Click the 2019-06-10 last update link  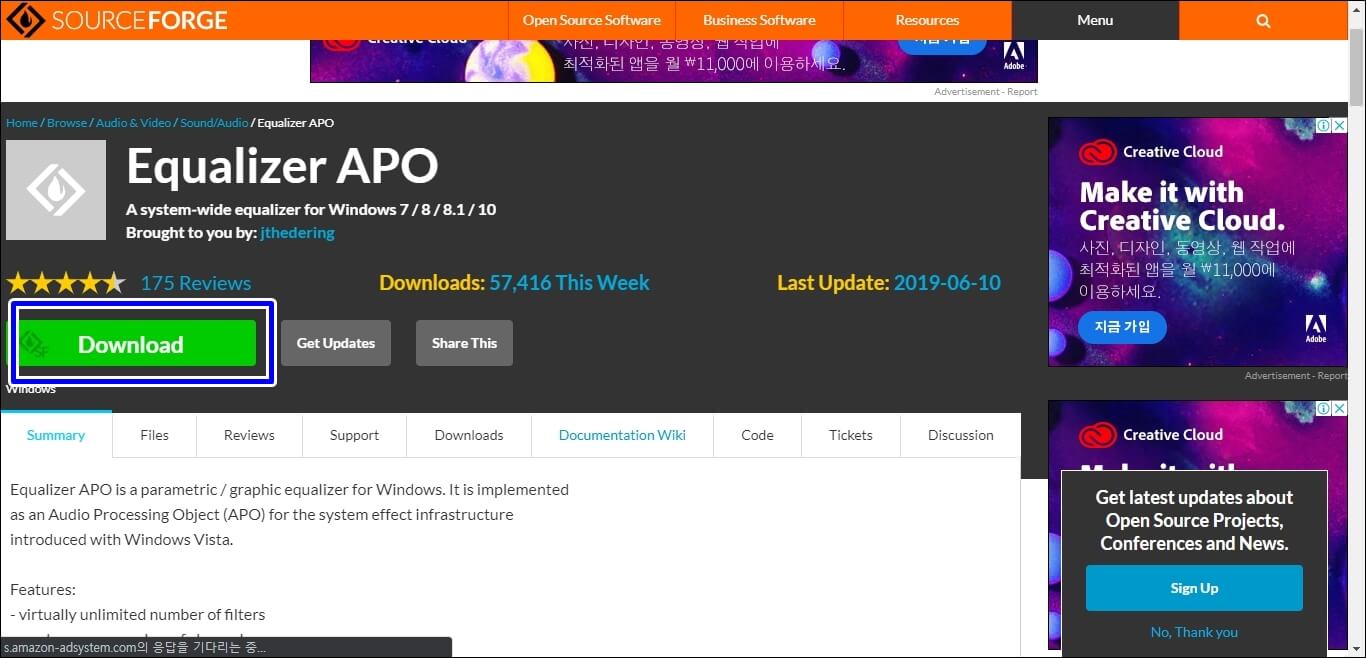947,283
